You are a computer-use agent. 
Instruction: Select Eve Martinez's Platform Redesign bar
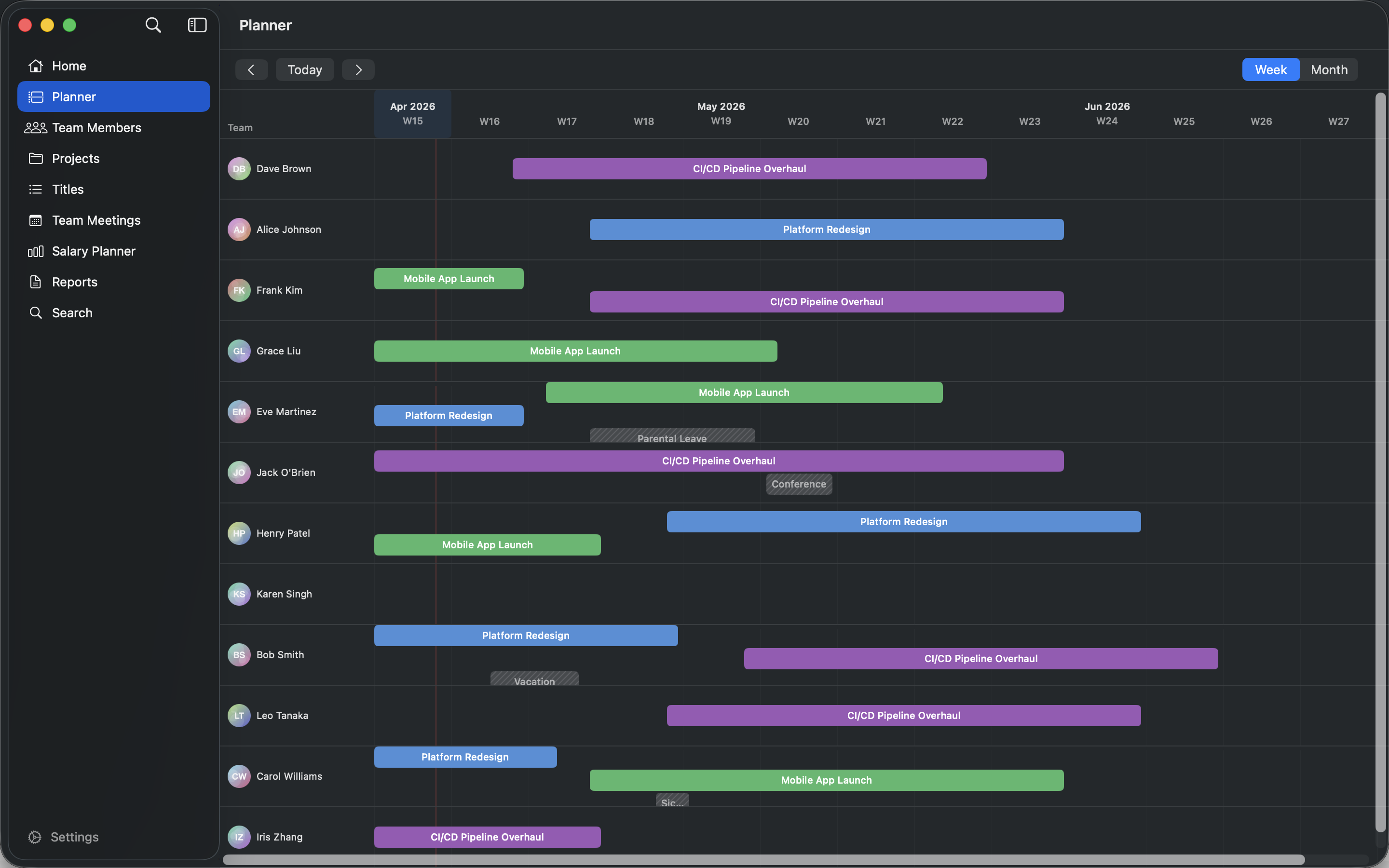[449, 416]
